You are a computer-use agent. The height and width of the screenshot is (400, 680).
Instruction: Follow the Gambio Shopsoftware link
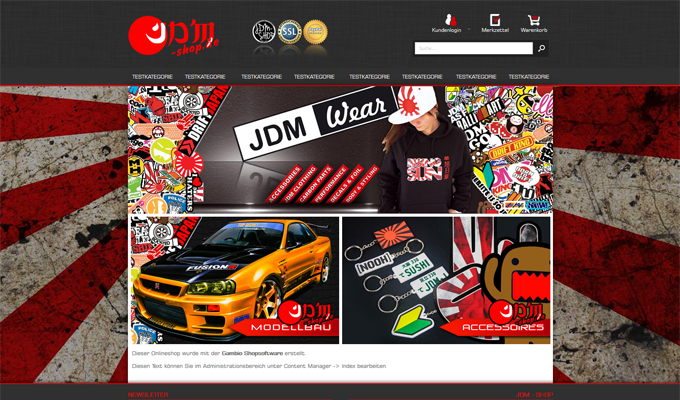tap(252, 353)
